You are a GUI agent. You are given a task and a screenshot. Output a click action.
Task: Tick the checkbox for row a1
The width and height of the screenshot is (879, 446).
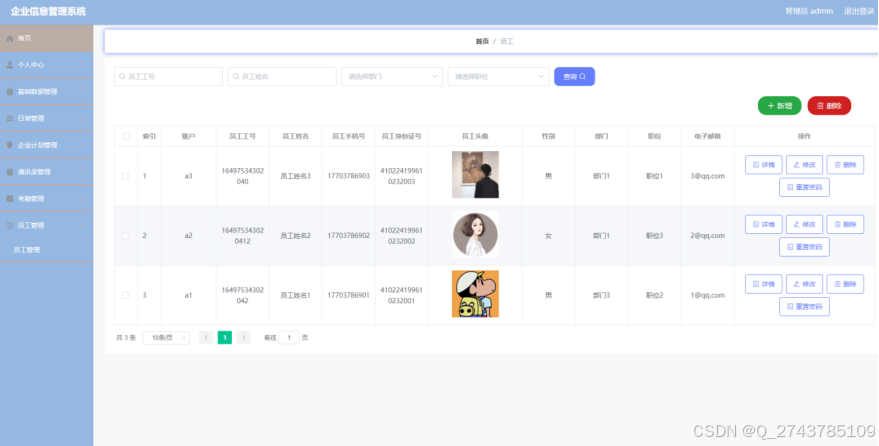pos(126,296)
